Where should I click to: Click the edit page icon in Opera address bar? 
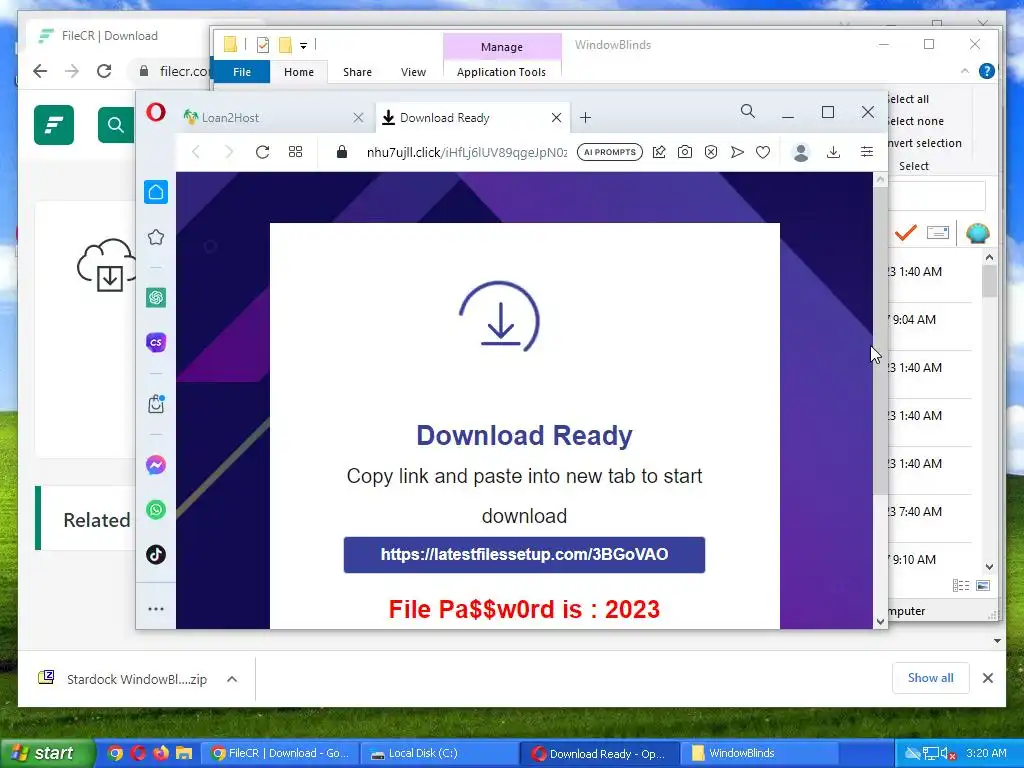point(659,152)
